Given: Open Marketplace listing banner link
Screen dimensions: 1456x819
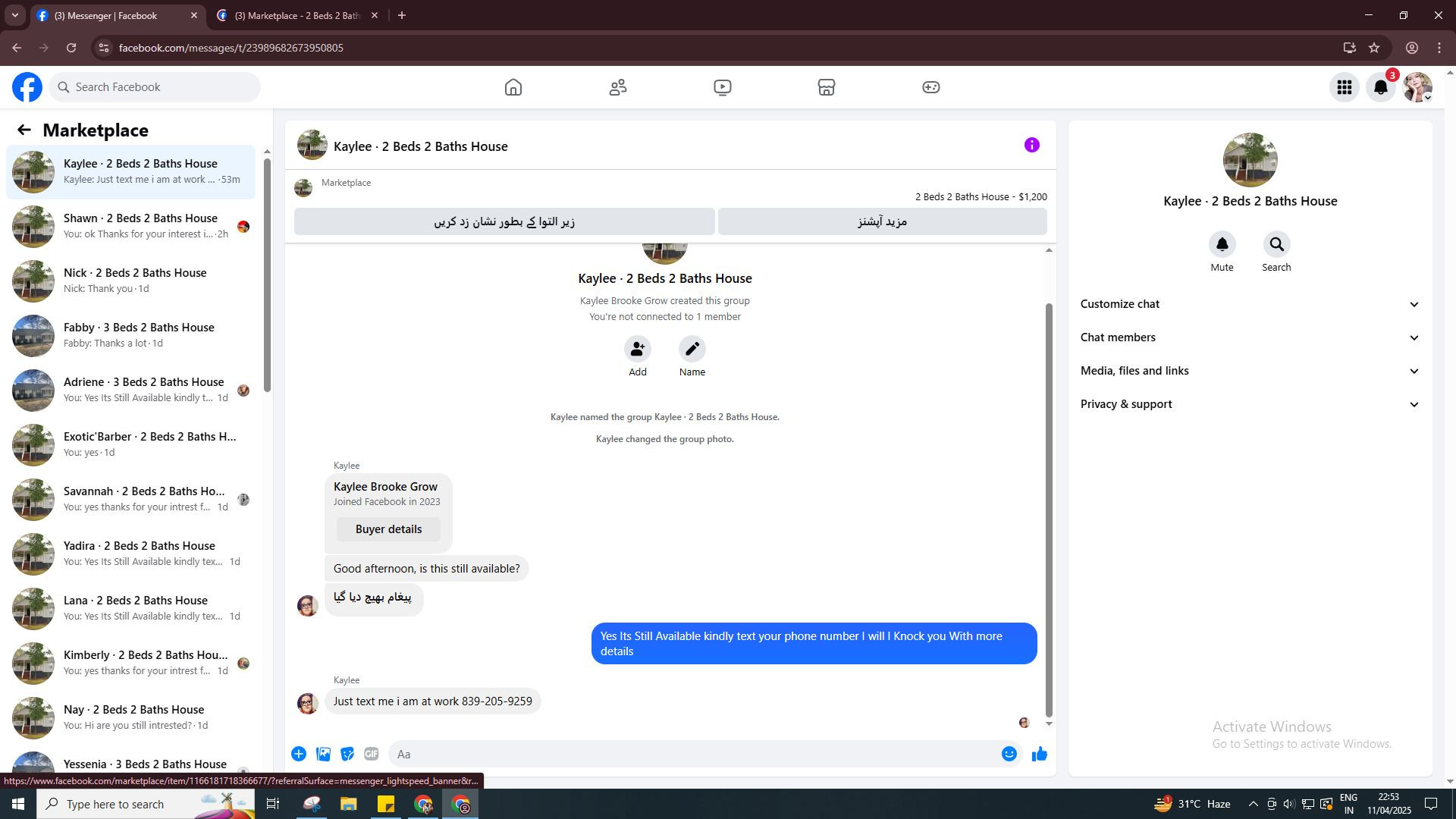Looking at the screenshot, I should click(x=670, y=189).
